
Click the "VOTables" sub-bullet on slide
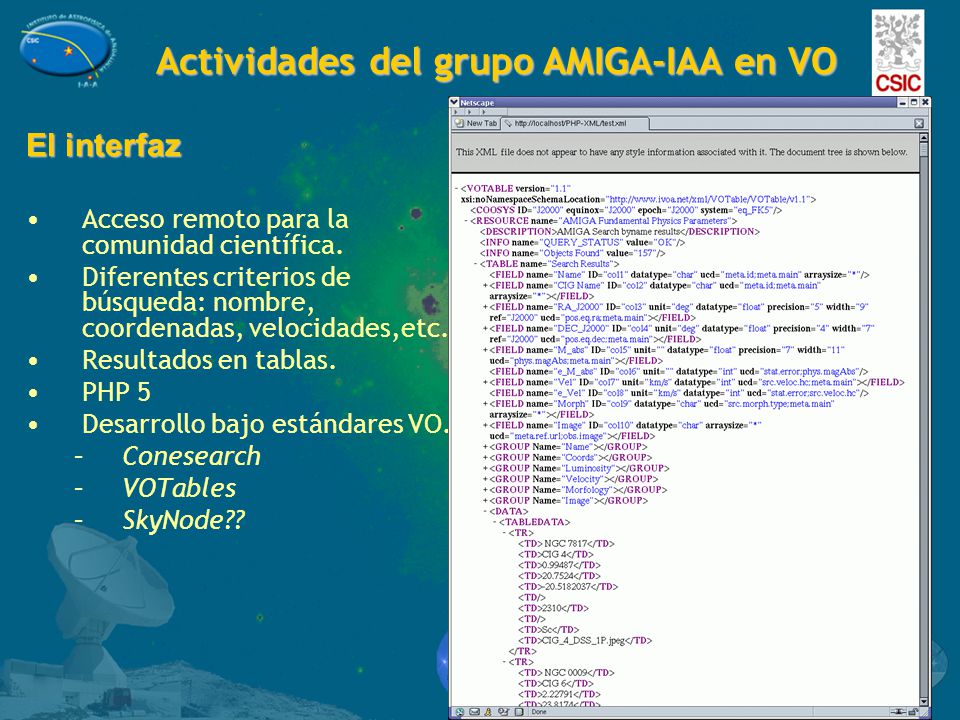(x=179, y=488)
